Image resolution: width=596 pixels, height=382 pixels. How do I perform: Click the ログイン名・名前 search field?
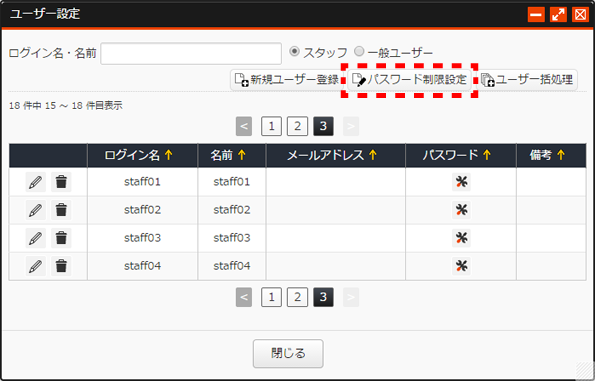pos(191,54)
